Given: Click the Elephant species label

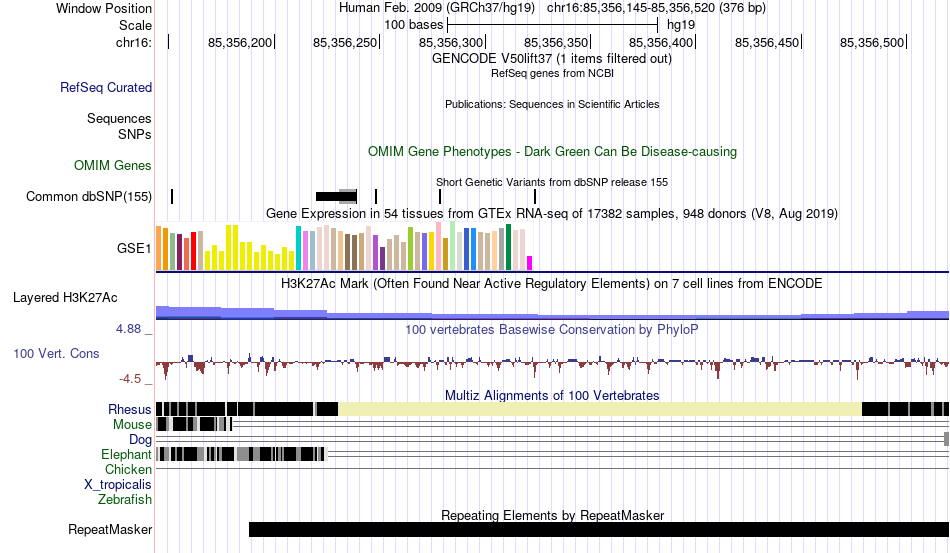Looking at the screenshot, I should coord(126,454).
